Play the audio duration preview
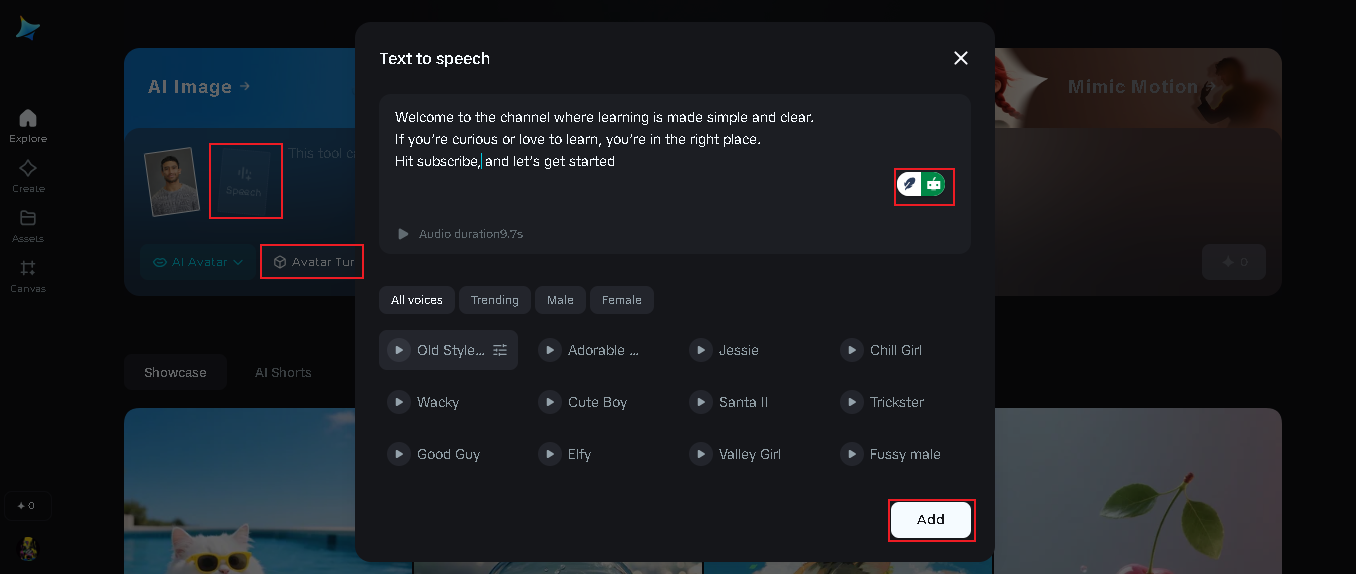The image size is (1356, 574). click(403, 234)
